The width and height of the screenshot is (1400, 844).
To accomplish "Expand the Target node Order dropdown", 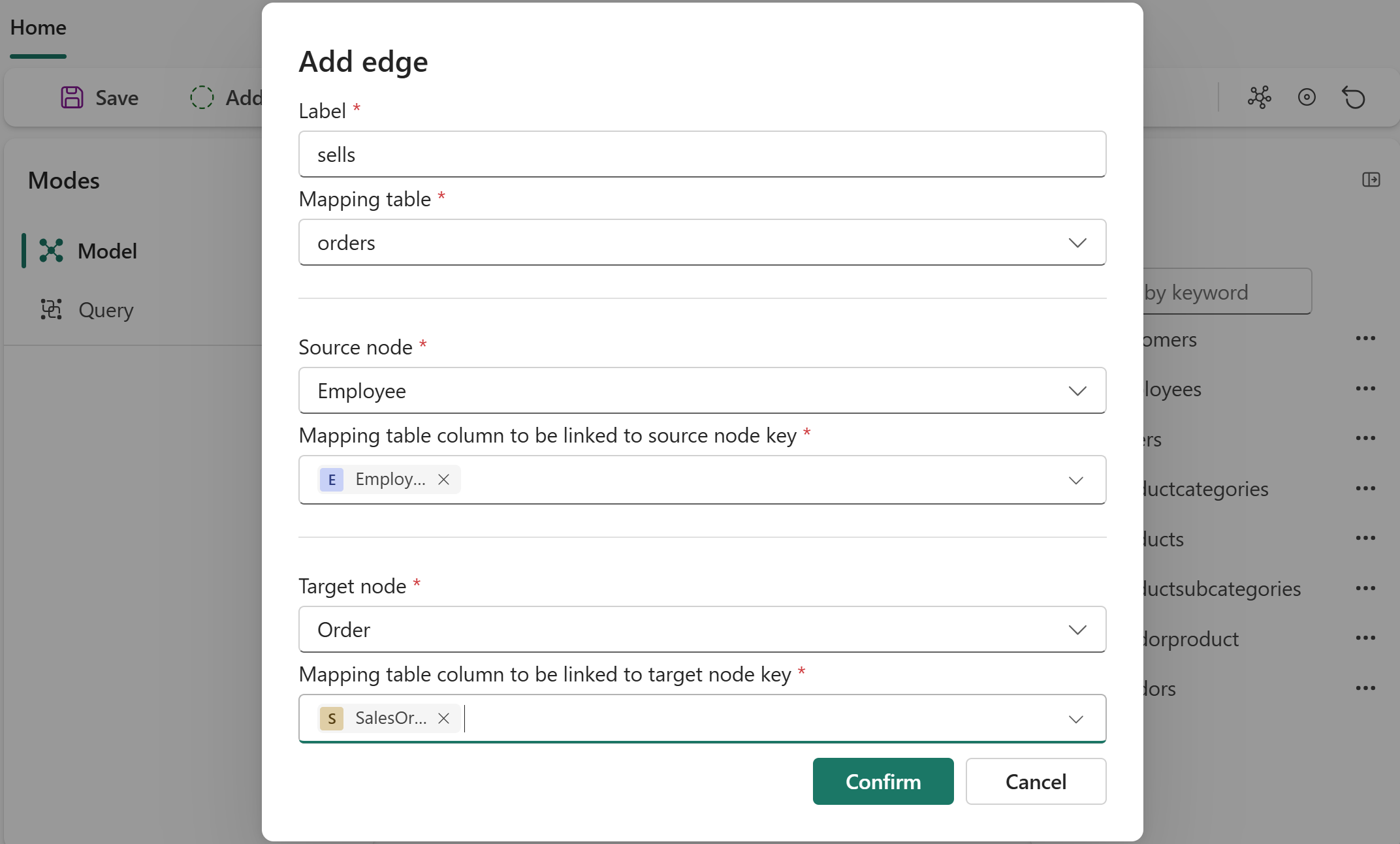I will pos(1077,630).
